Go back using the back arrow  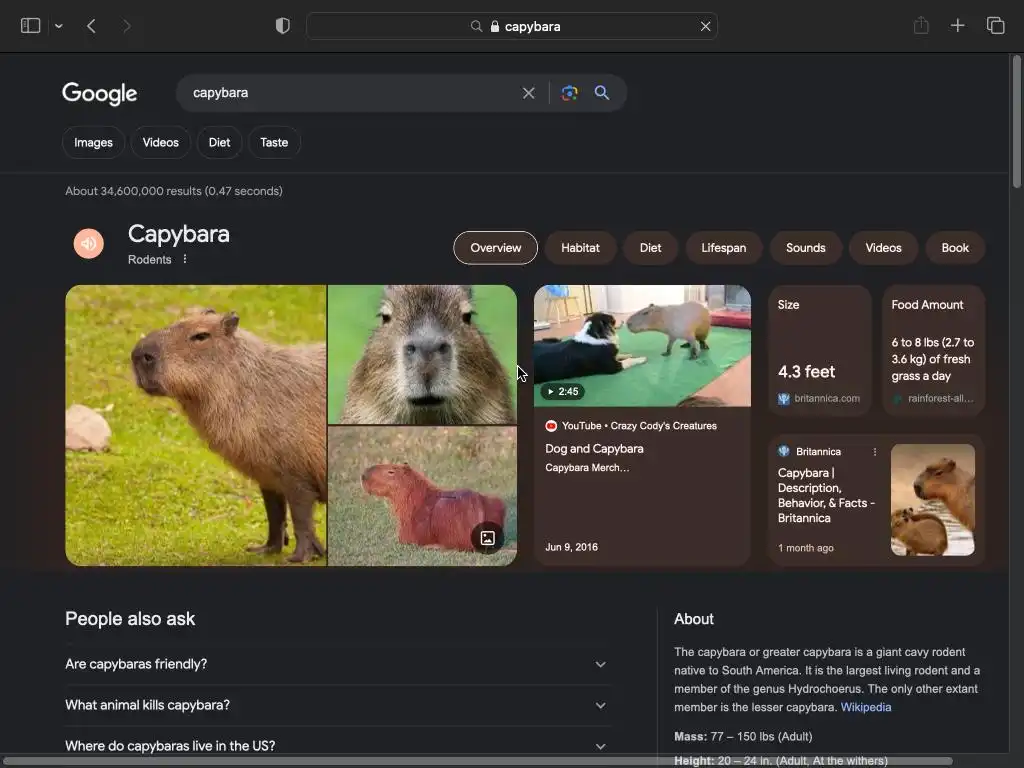pyautogui.click(x=91, y=26)
